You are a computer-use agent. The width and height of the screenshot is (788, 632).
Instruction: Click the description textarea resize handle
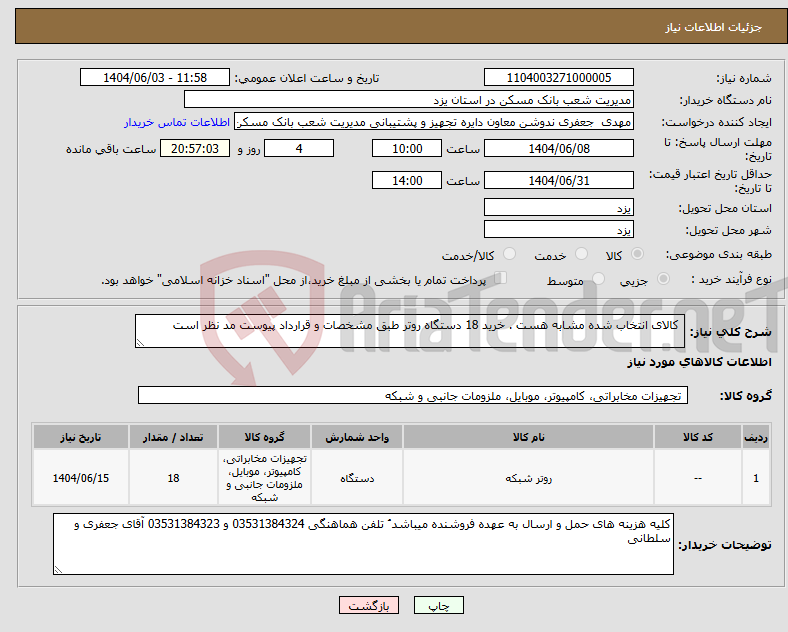(x=140, y=343)
